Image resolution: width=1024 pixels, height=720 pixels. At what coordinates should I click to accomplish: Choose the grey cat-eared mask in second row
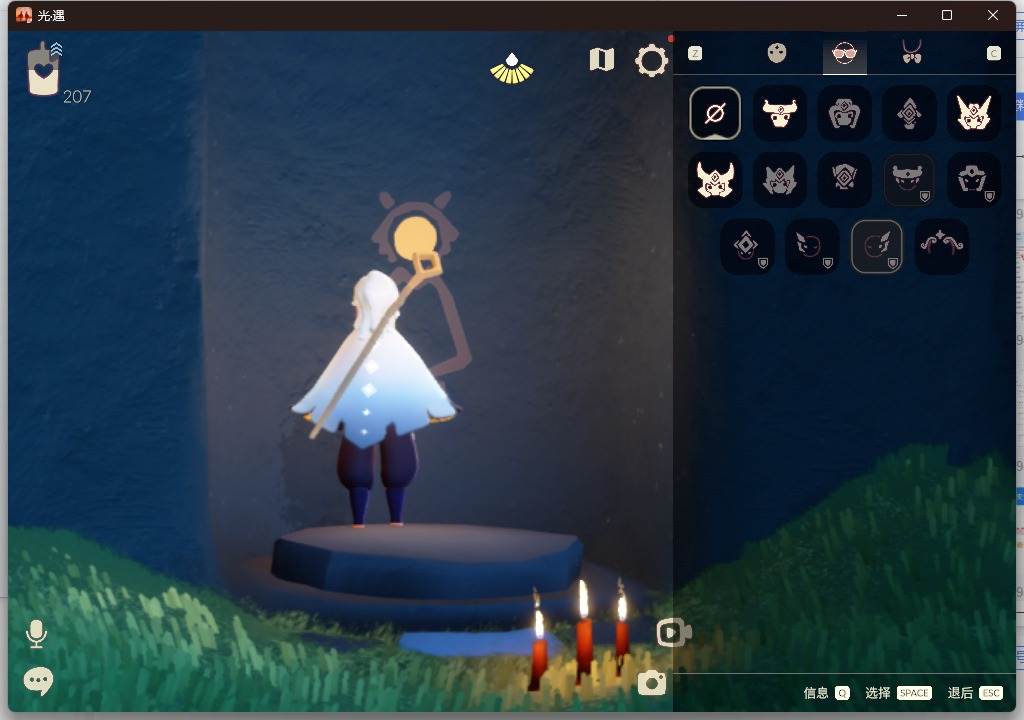click(x=779, y=179)
